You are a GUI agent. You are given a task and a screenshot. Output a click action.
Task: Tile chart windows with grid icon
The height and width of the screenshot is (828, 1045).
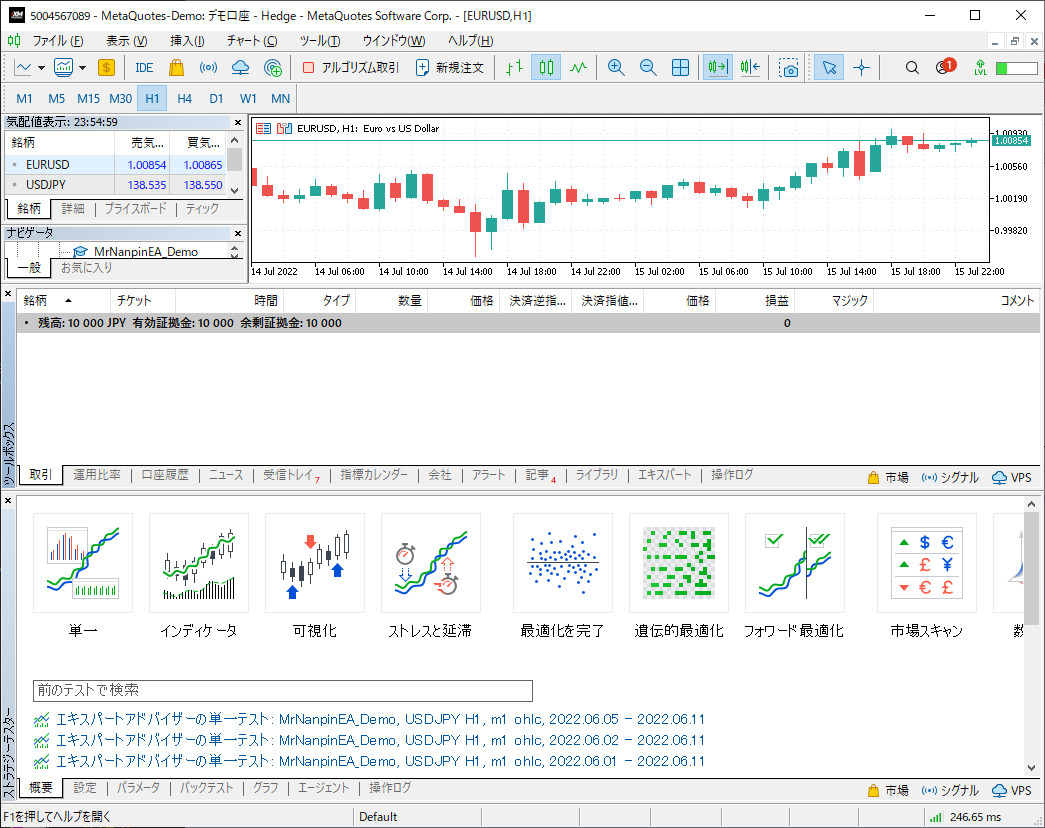click(x=680, y=67)
